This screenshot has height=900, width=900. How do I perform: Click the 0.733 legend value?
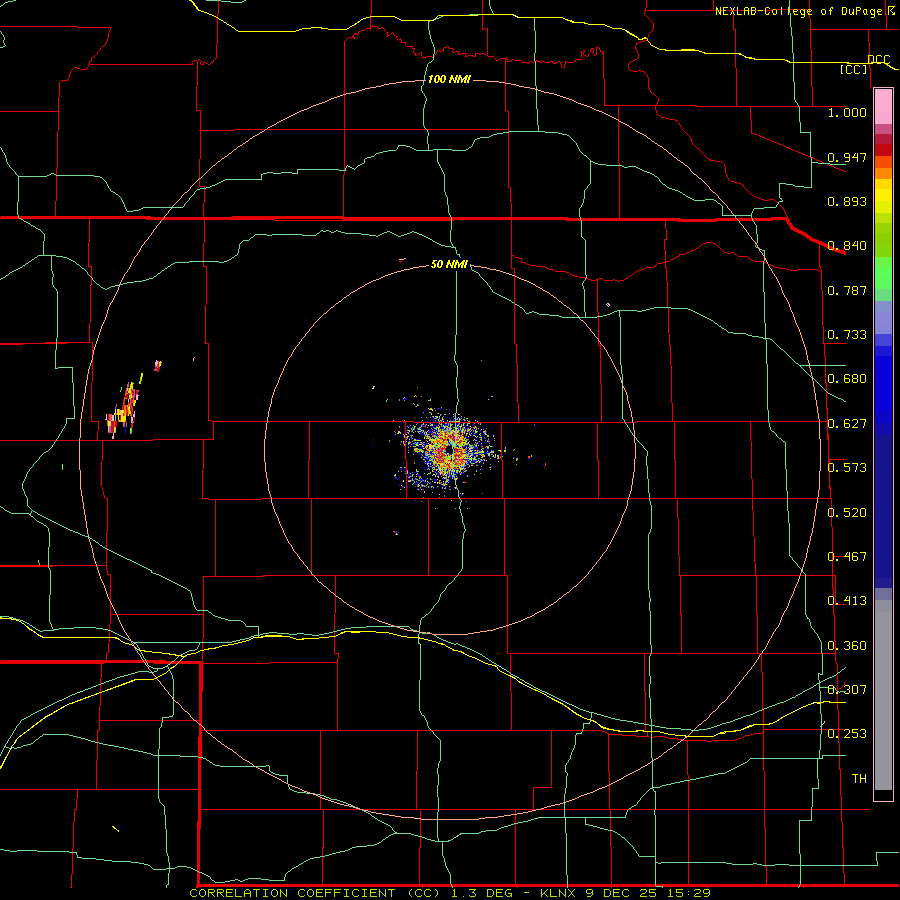tap(847, 335)
